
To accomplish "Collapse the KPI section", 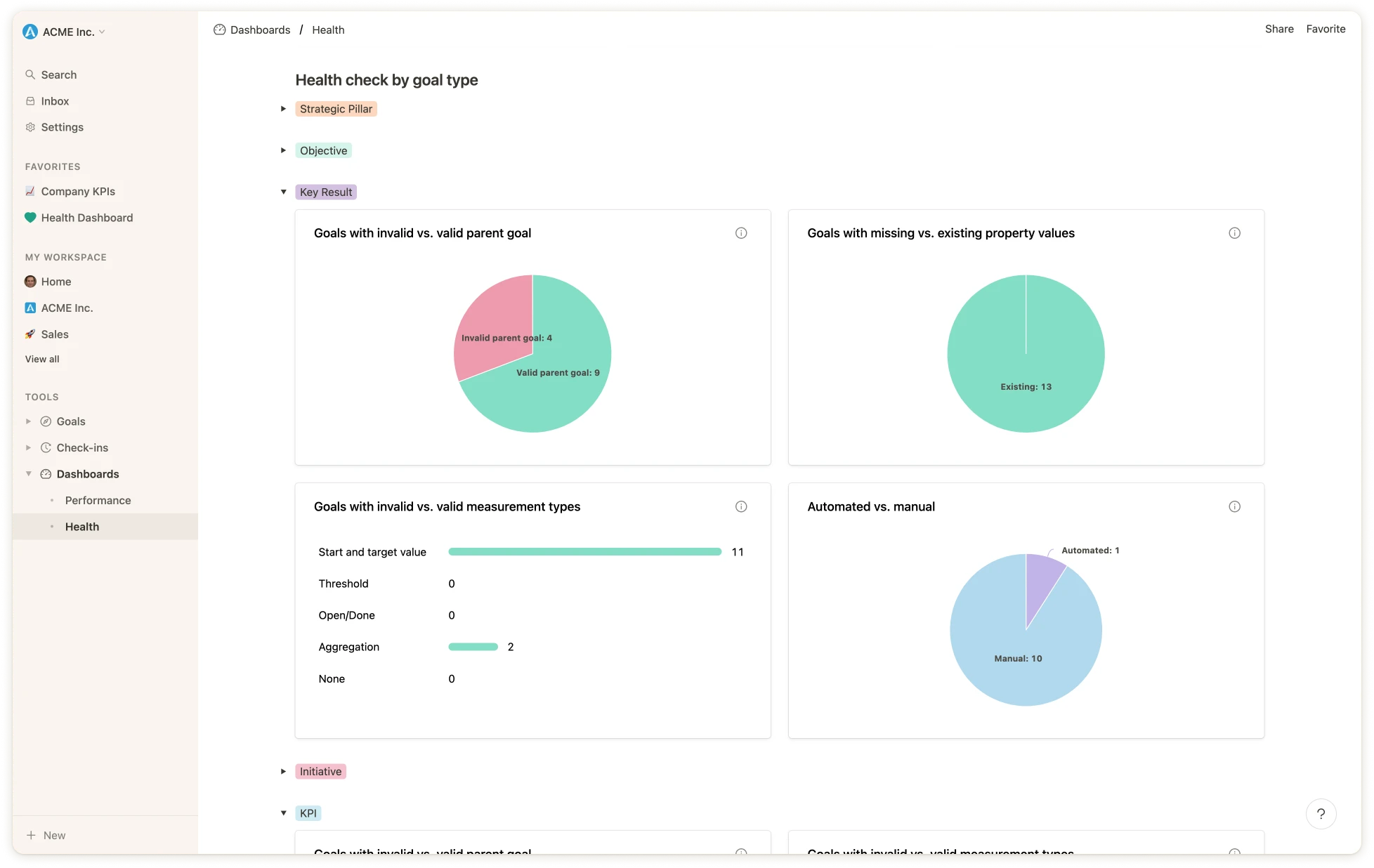I will (283, 813).
